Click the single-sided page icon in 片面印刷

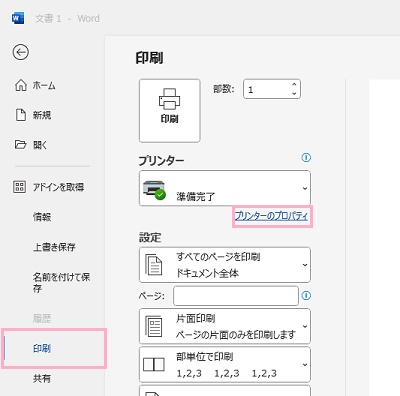(154, 326)
